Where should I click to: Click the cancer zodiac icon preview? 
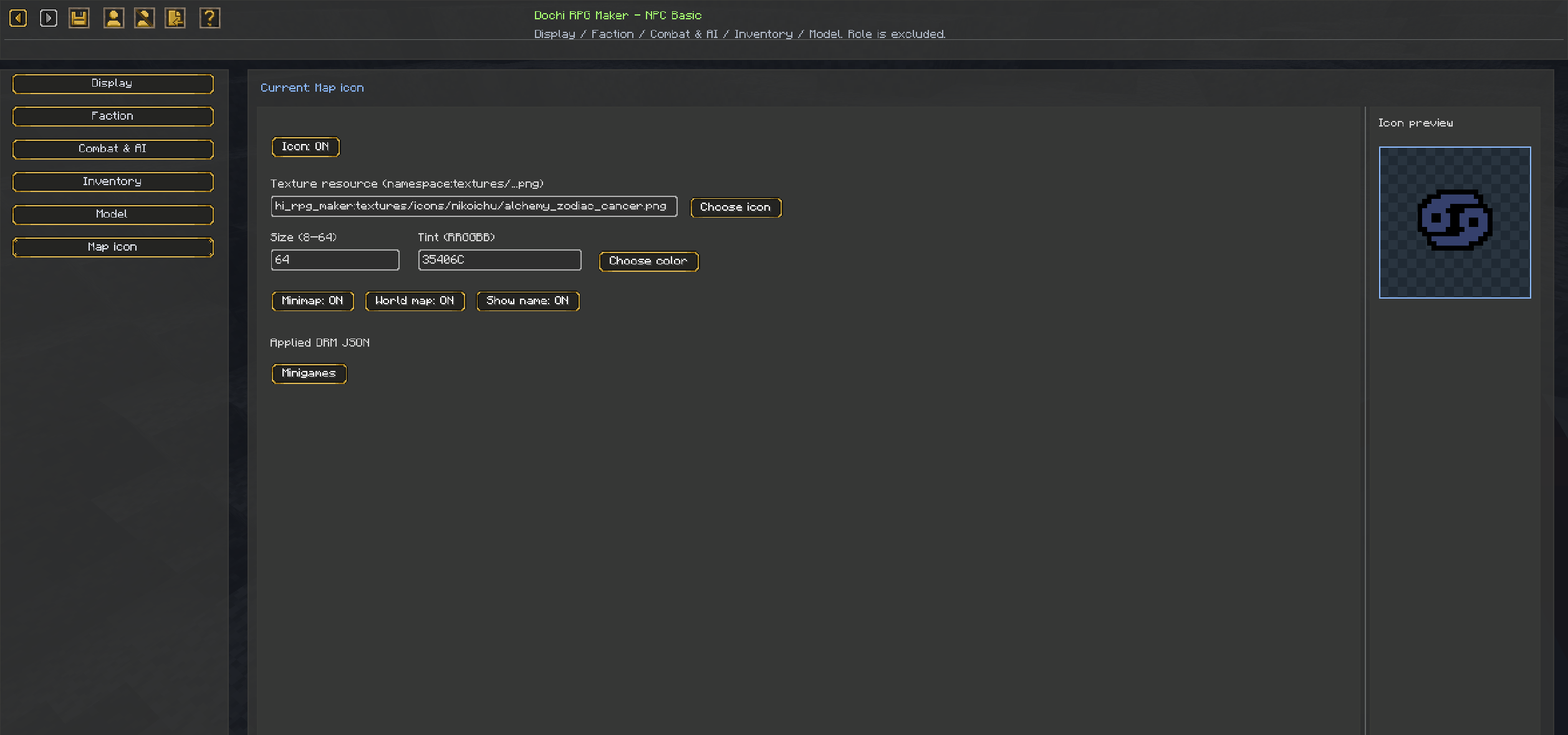pos(1455,223)
